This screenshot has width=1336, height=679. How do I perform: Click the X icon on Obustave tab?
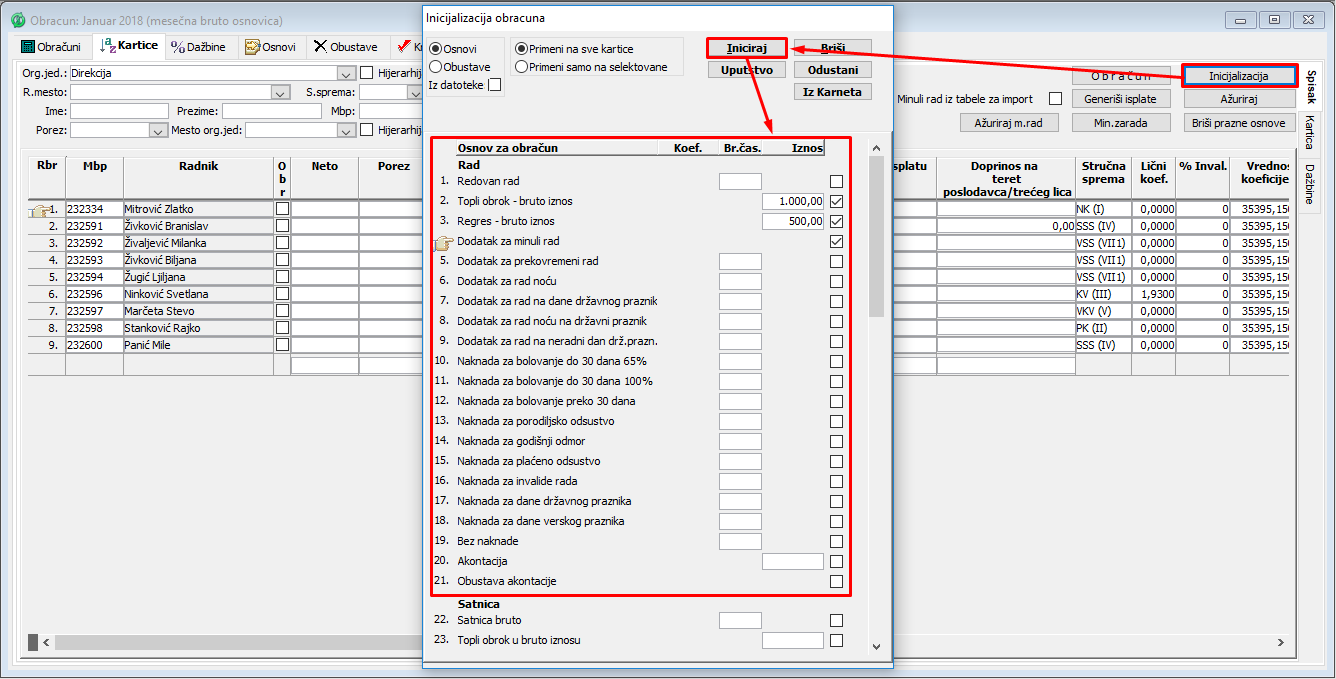pyautogui.click(x=320, y=47)
